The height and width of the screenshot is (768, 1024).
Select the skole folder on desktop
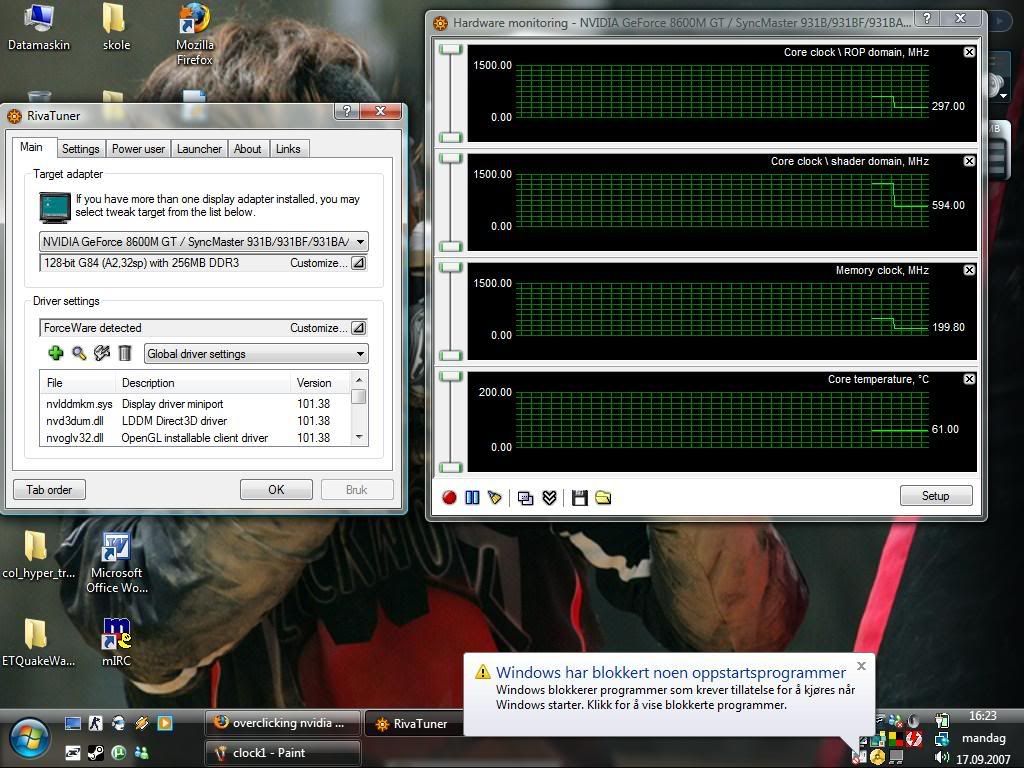coord(116,29)
